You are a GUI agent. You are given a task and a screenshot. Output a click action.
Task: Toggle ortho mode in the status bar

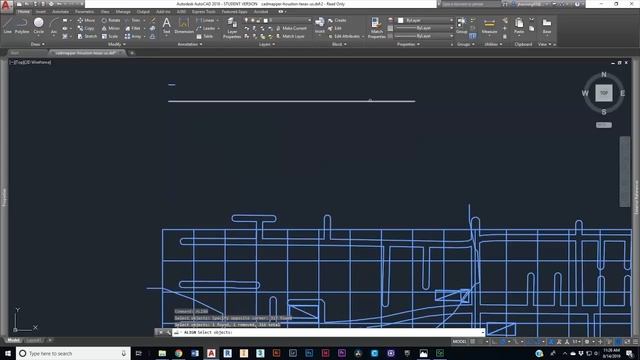[x=495, y=342]
